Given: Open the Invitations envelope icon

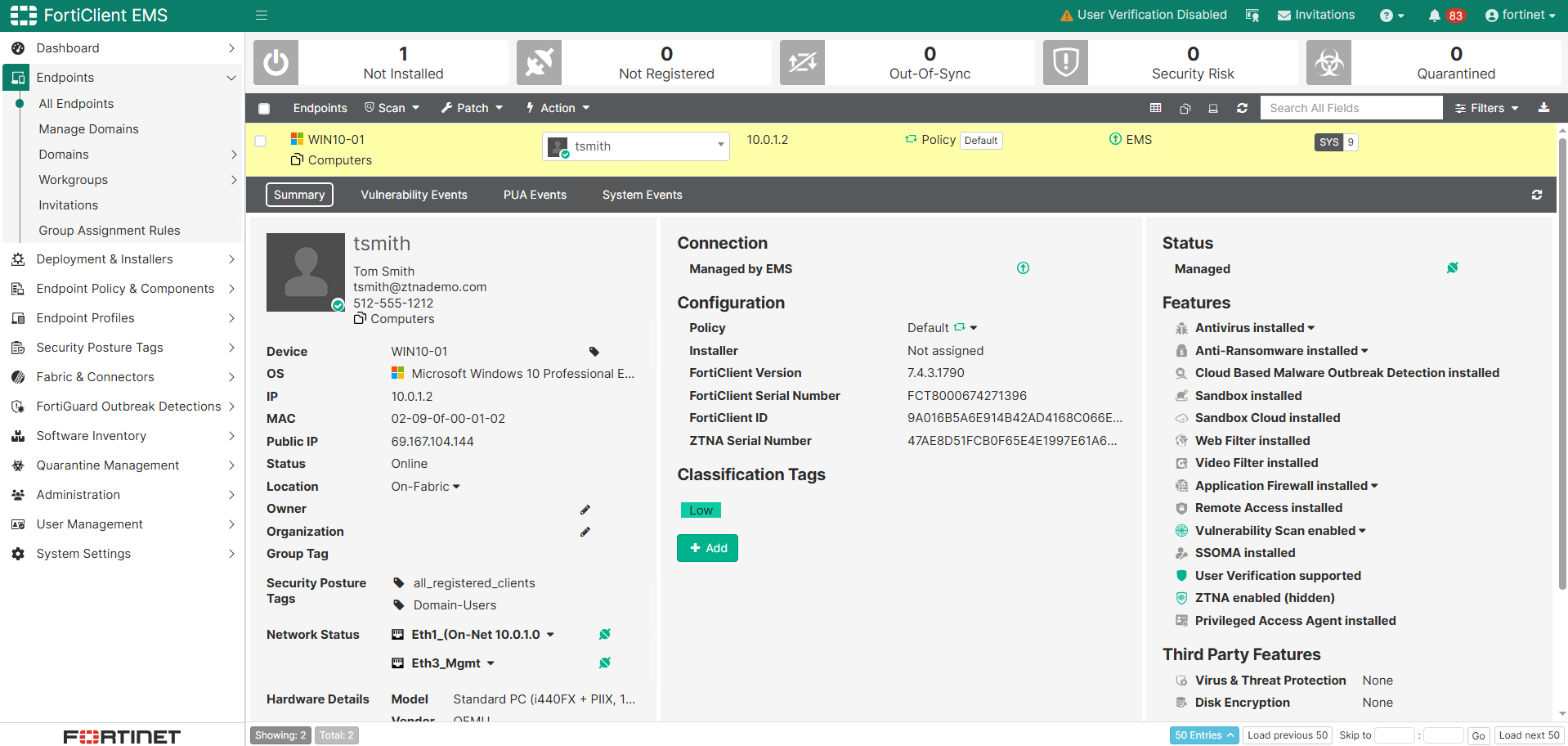Looking at the screenshot, I should click(1284, 15).
